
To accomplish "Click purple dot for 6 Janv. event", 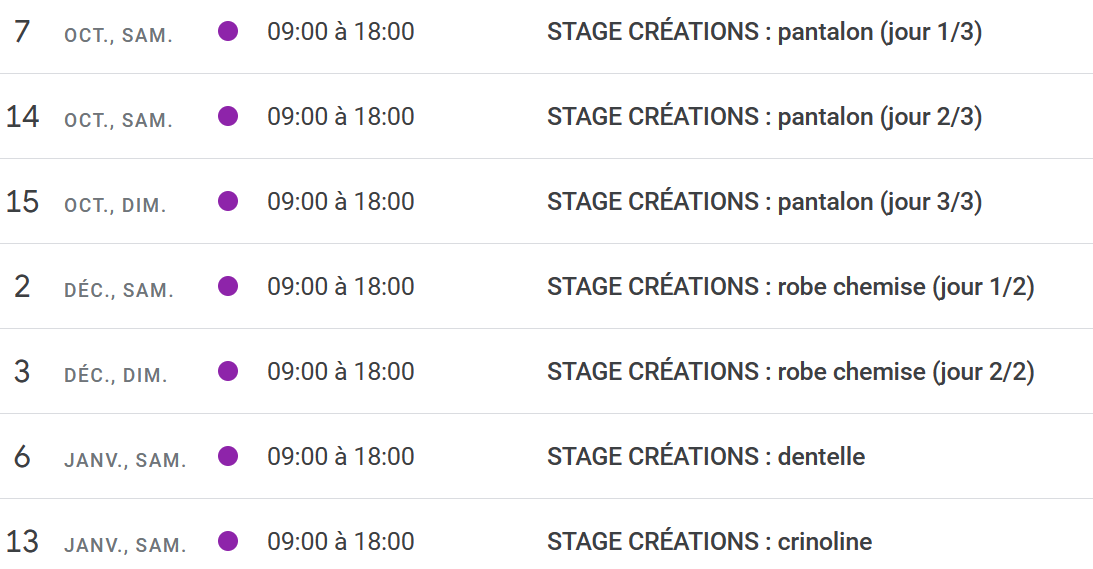I will [228, 457].
